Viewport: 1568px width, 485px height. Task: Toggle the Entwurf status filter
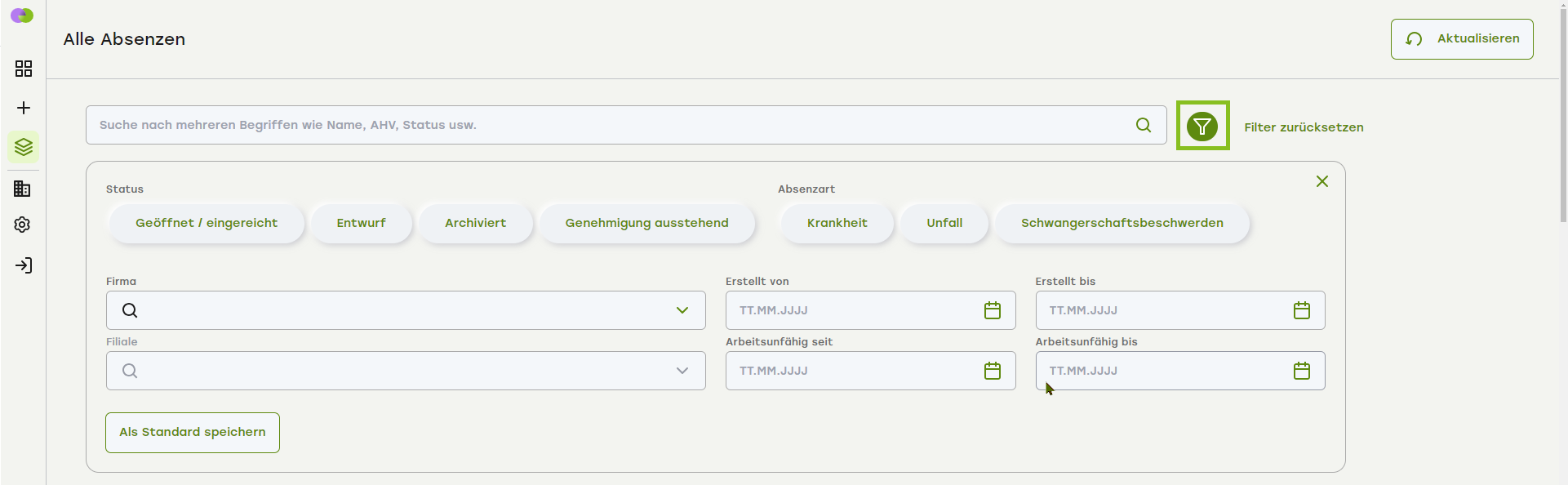pyautogui.click(x=361, y=223)
